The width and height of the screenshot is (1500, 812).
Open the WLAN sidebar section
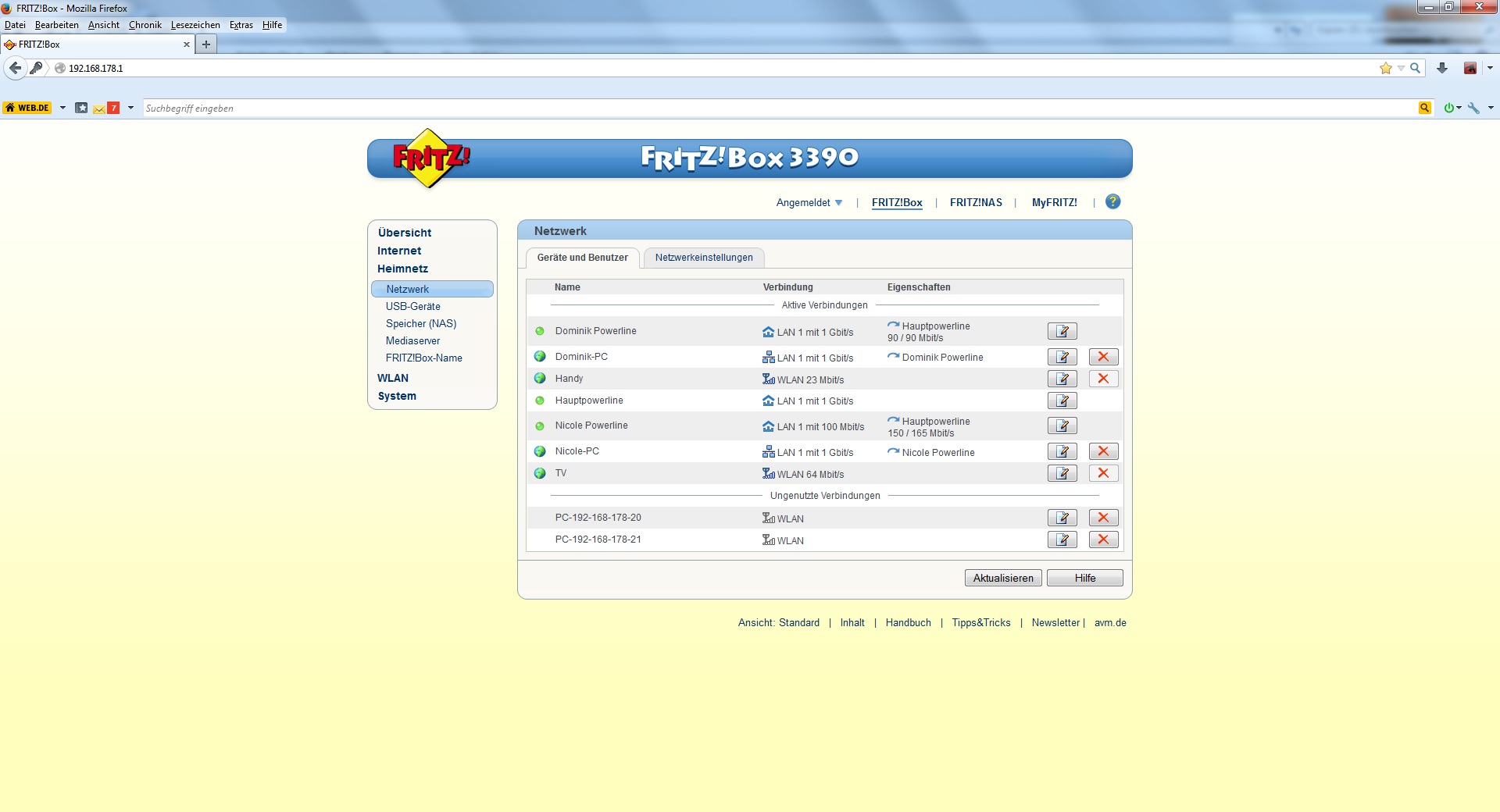point(393,378)
